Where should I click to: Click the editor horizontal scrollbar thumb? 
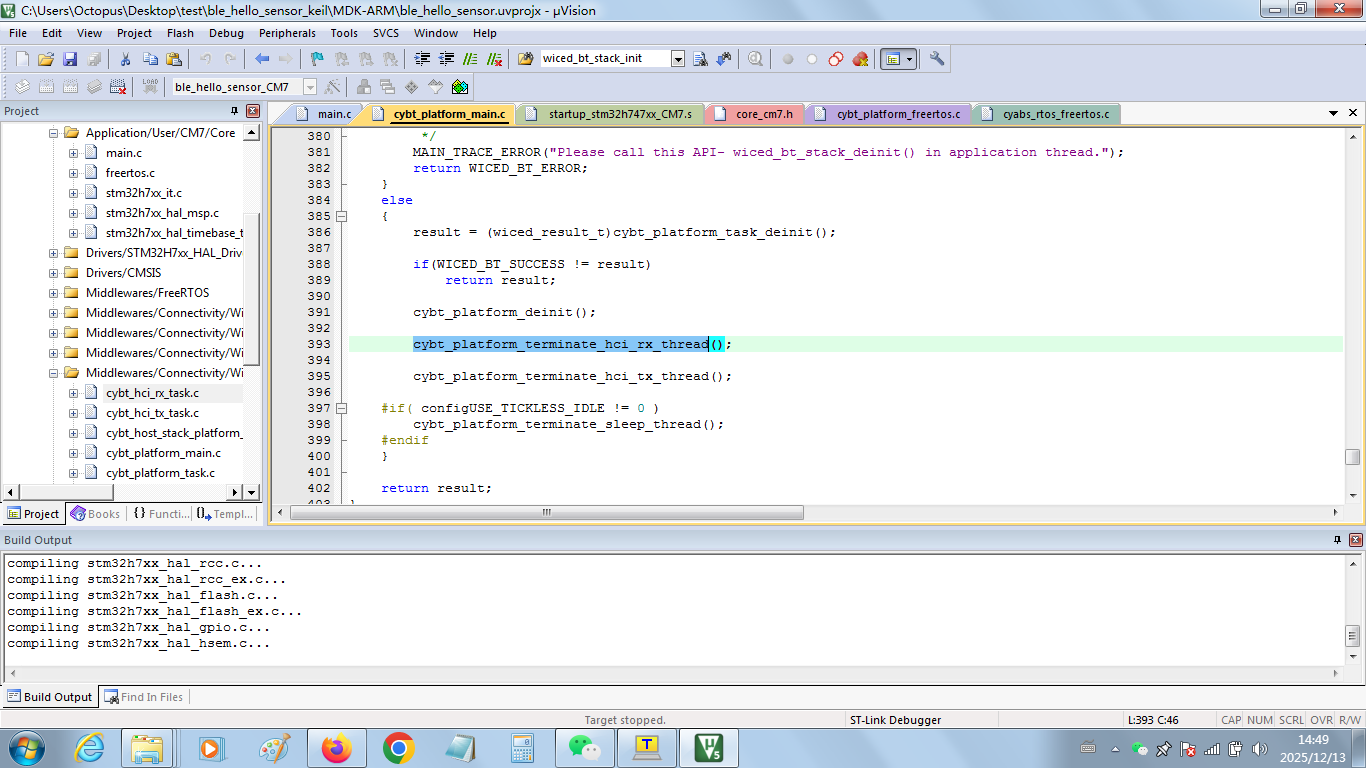click(547, 512)
